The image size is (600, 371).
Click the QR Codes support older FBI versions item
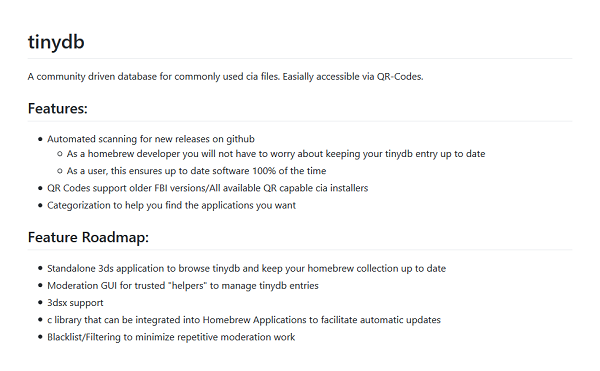pyautogui.click(x=207, y=188)
